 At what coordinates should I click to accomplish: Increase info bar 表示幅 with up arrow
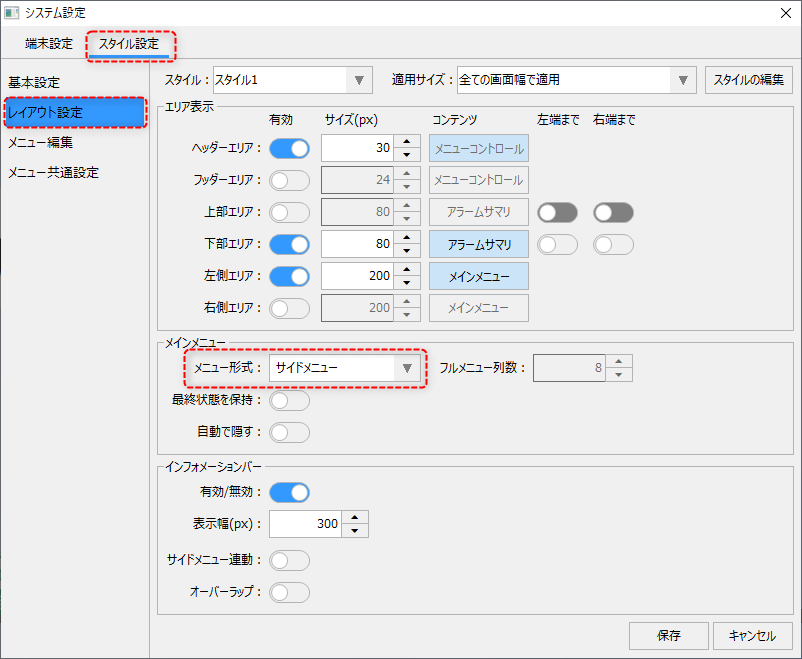click(x=356, y=518)
